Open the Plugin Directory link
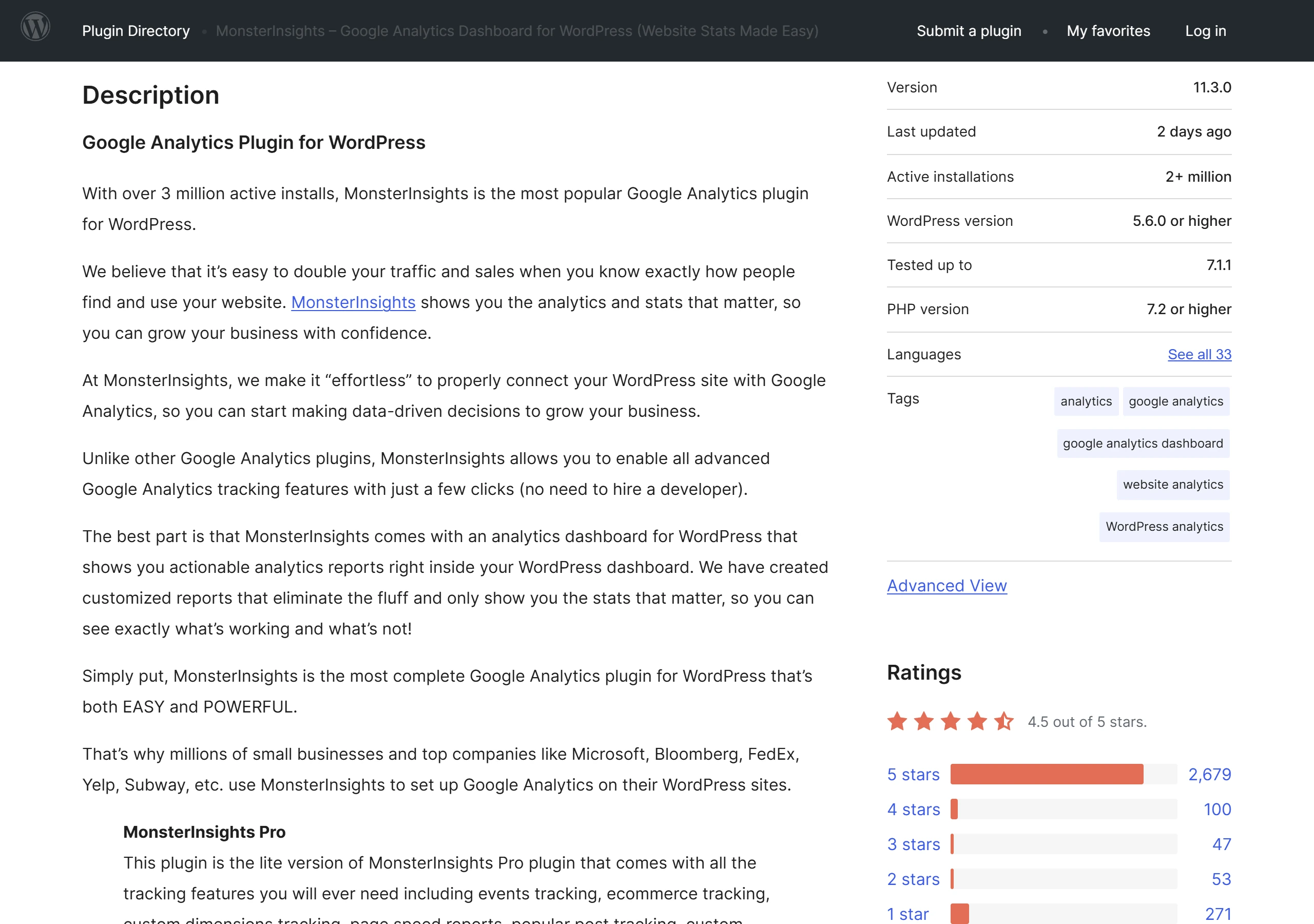This screenshot has width=1314, height=924. click(x=136, y=31)
